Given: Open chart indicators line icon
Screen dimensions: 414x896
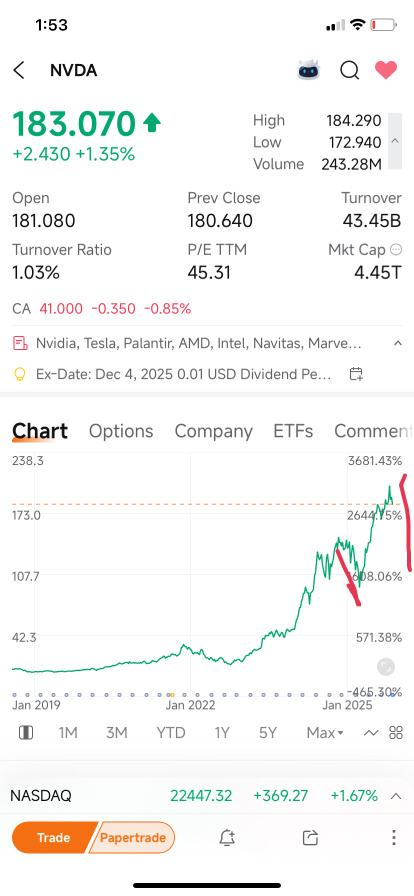Looking at the screenshot, I should pos(371,733).
